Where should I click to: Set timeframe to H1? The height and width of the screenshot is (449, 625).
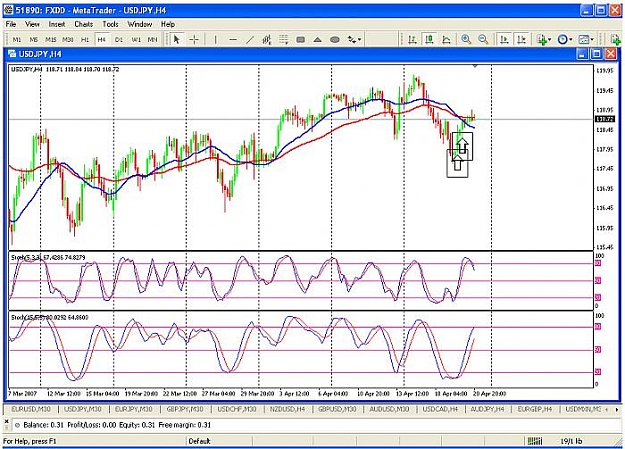pyautogui.click(x=85, y=40)
